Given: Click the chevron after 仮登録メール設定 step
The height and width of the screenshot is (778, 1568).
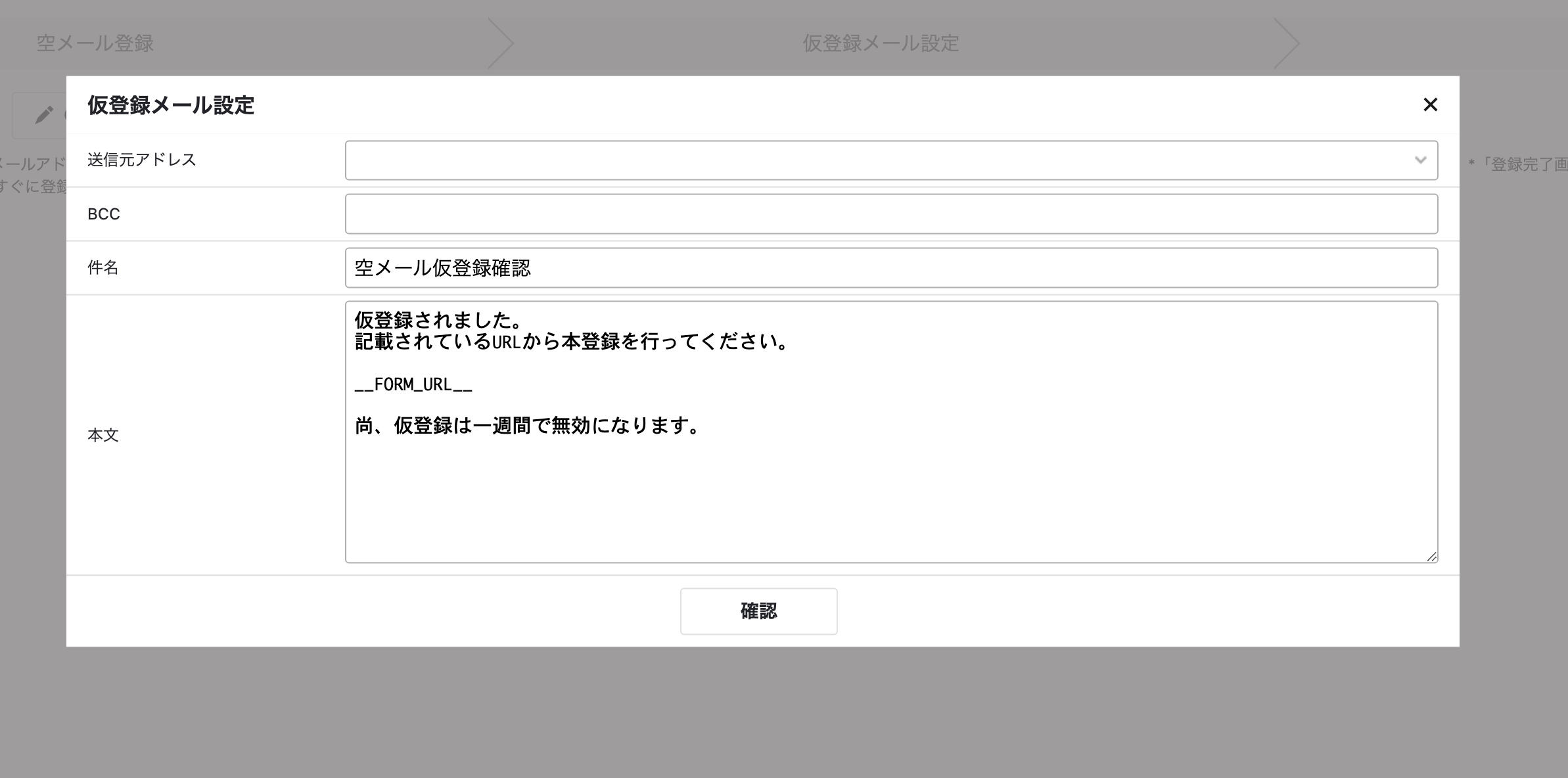Looking at the screenshot, I should pyautogui.click(x=1287, y=43).
